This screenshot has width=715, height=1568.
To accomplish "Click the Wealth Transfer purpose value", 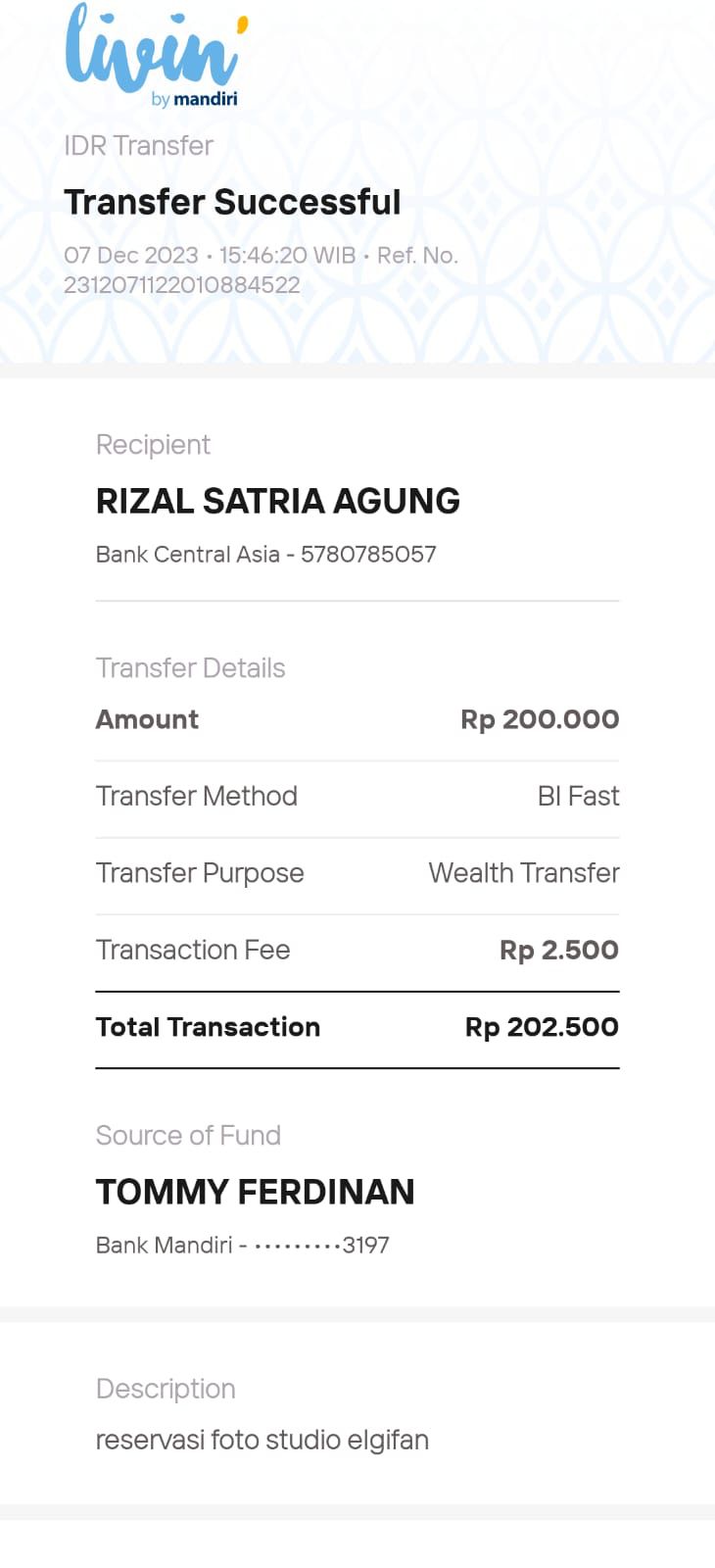I will pyautogui.click(x=524, y=873).
